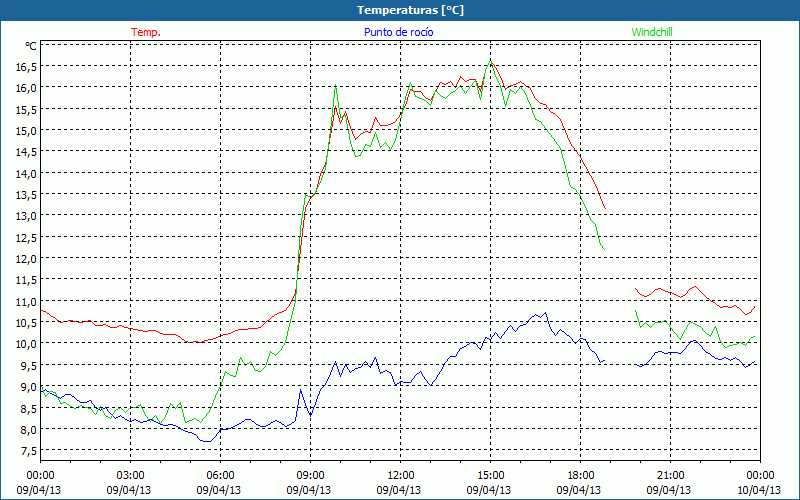The width and height of the screenshot is (800, 500).
Task: Click the 16,0 y-axis value
Action: [28, 88]
